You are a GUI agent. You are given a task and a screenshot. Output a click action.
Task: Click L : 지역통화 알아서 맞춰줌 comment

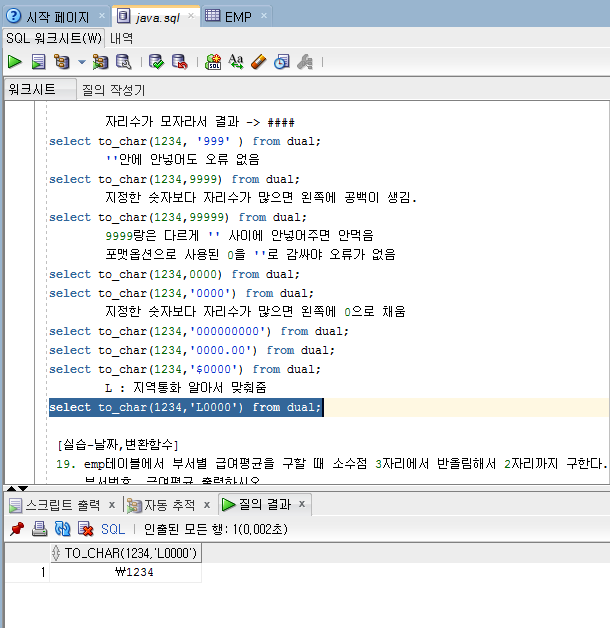tap(185, 388)
